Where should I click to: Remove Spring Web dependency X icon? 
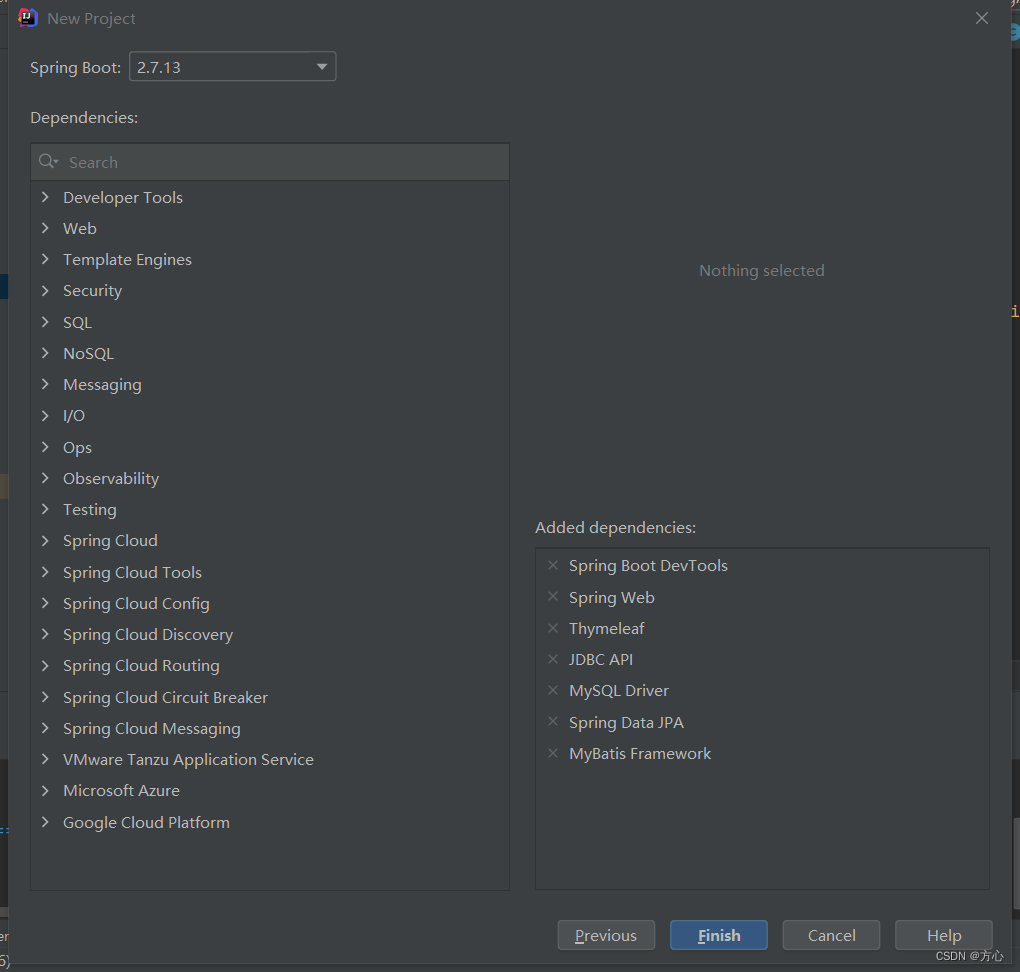(x=553, y=596)
